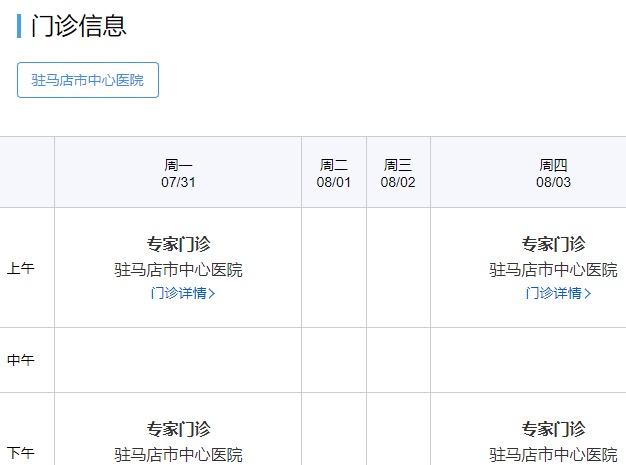Viewport: 626px width, 465px height.
Task: Click chevron arrow beside Thursday morning 门诊详情
Action: coord(588,294)
